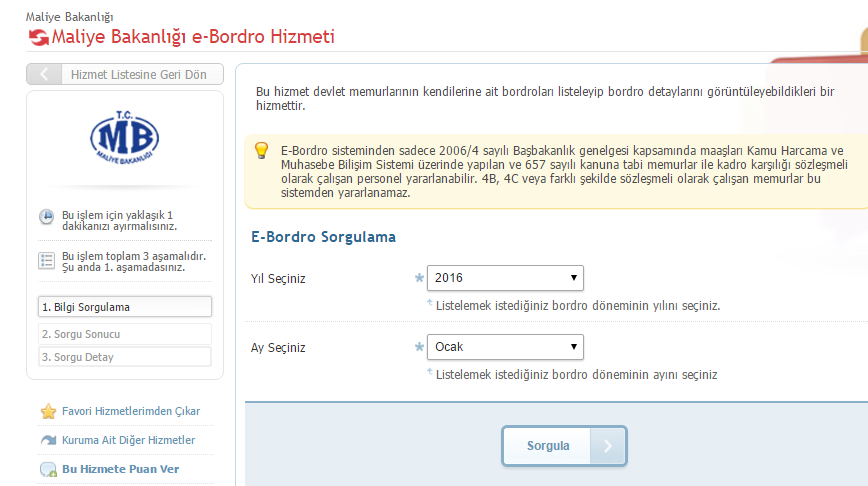Click the star icon for favorites
This screenshot has height=486, width=868.
48,411
